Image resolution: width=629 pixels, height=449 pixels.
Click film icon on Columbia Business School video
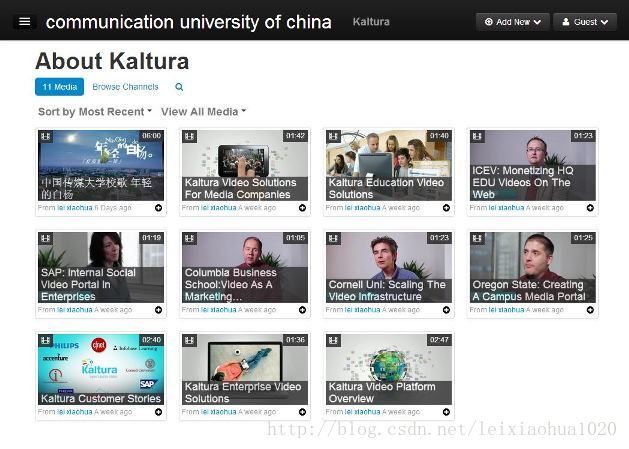(189, 239)
